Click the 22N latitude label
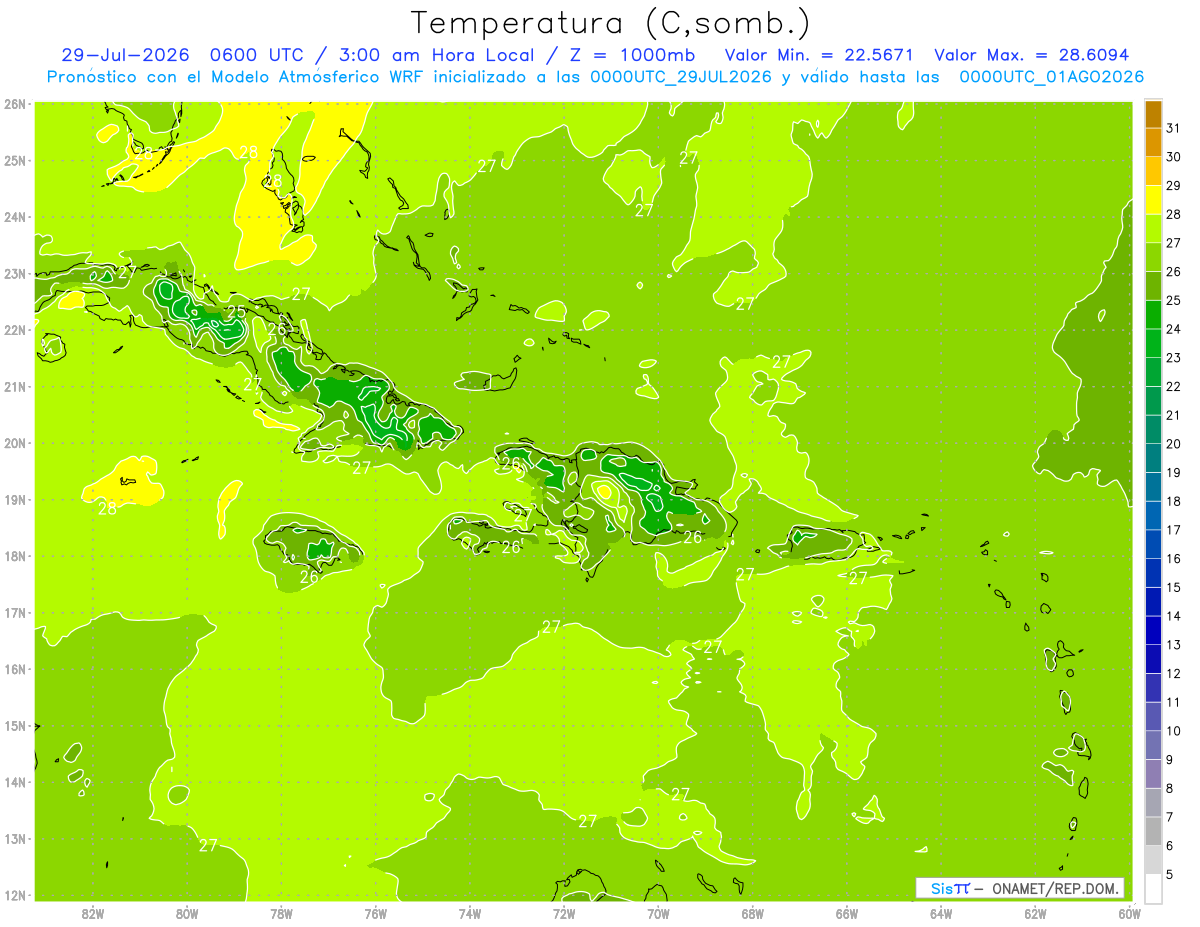Screen dimensions: 1200x927 [14, 330]
